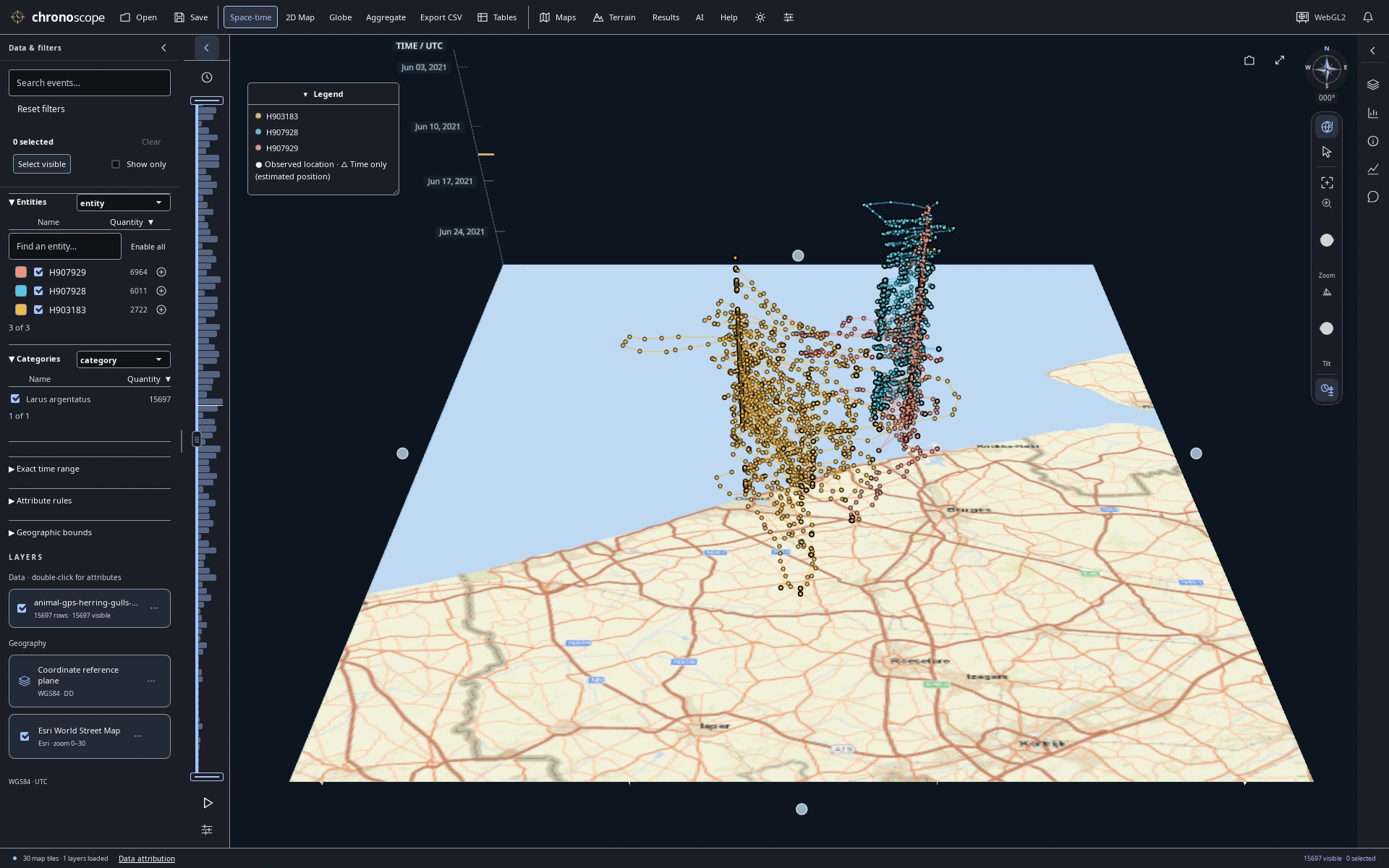The image size is (1389, 868).
Task: Collapse the Legend panel
Action: (323, 94)
